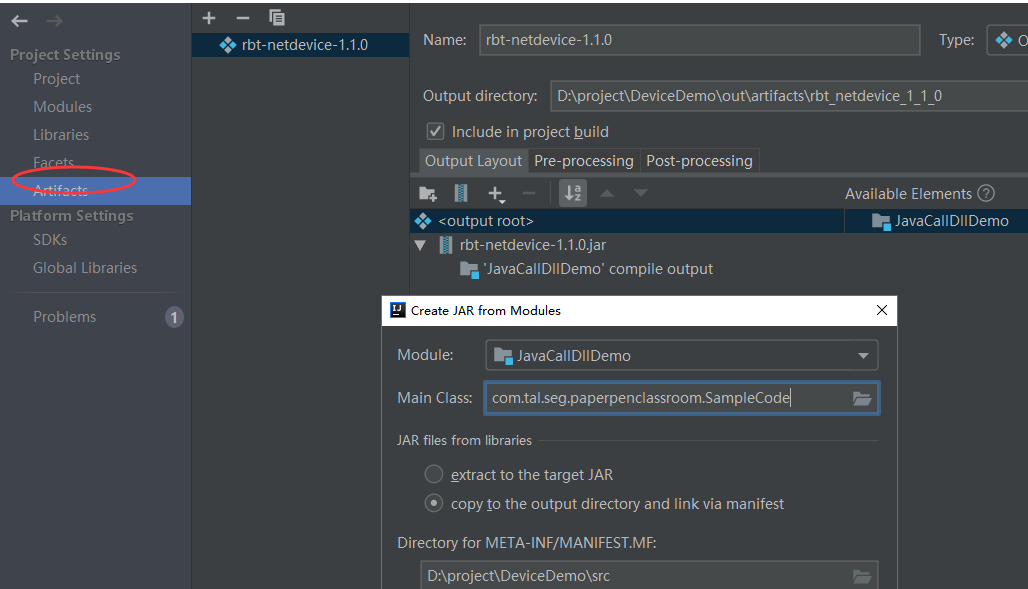
Task: Click the Problems count badge
Action: tap(174, 317)
